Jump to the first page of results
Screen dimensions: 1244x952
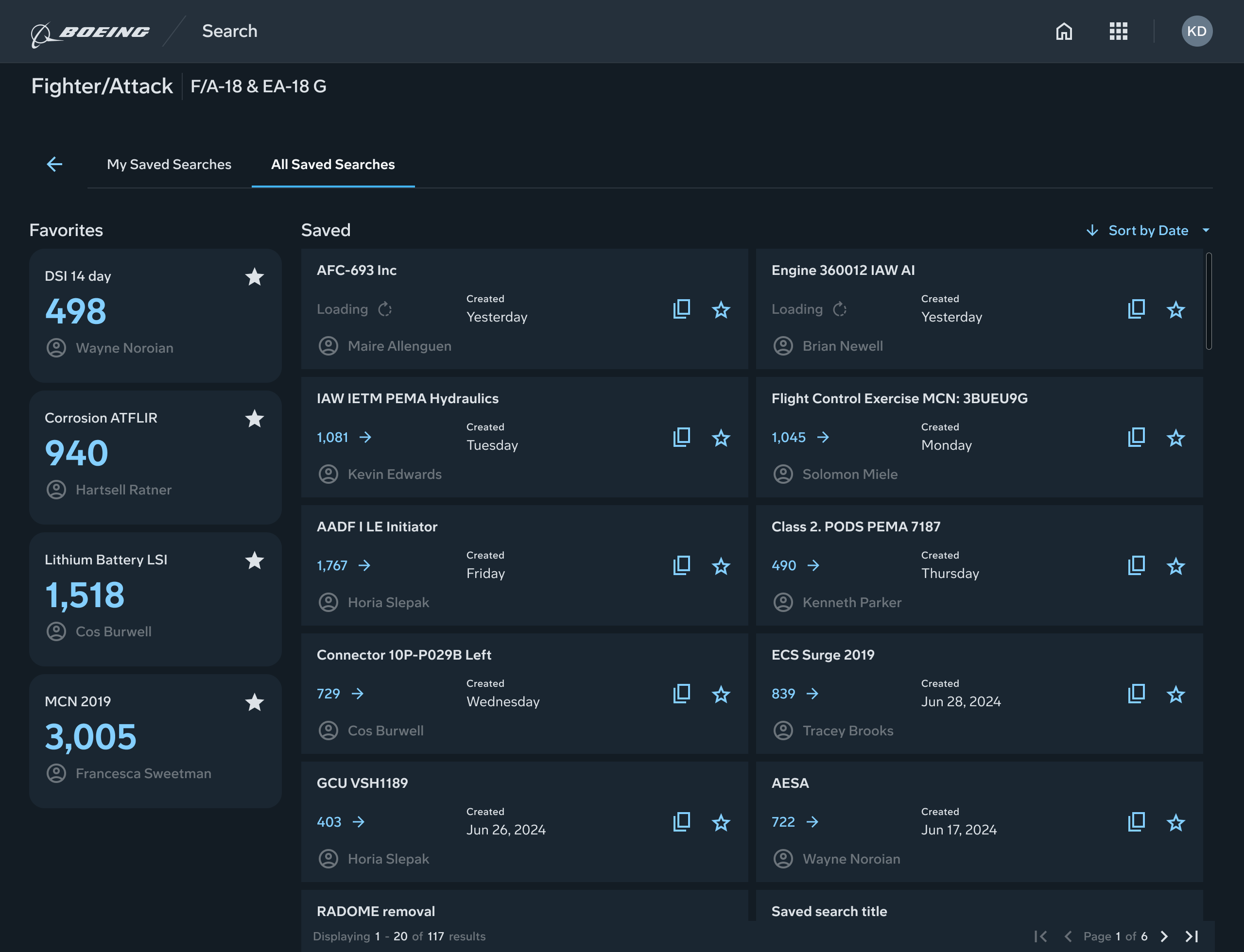pyautogui.click(x=1040, y=936)
